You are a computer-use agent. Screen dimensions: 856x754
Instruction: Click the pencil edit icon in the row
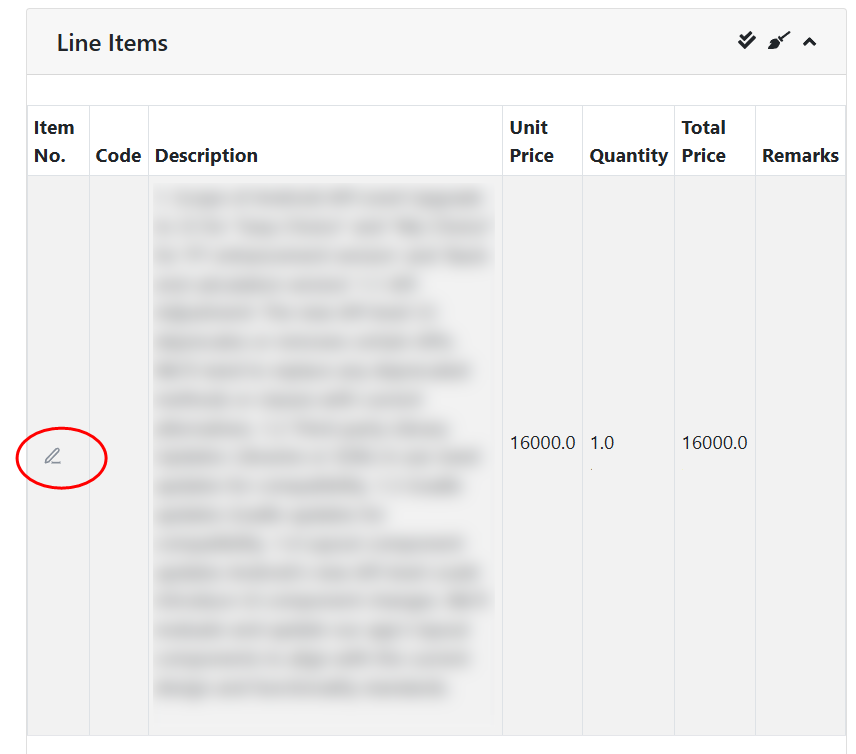[x=53, y=457]
